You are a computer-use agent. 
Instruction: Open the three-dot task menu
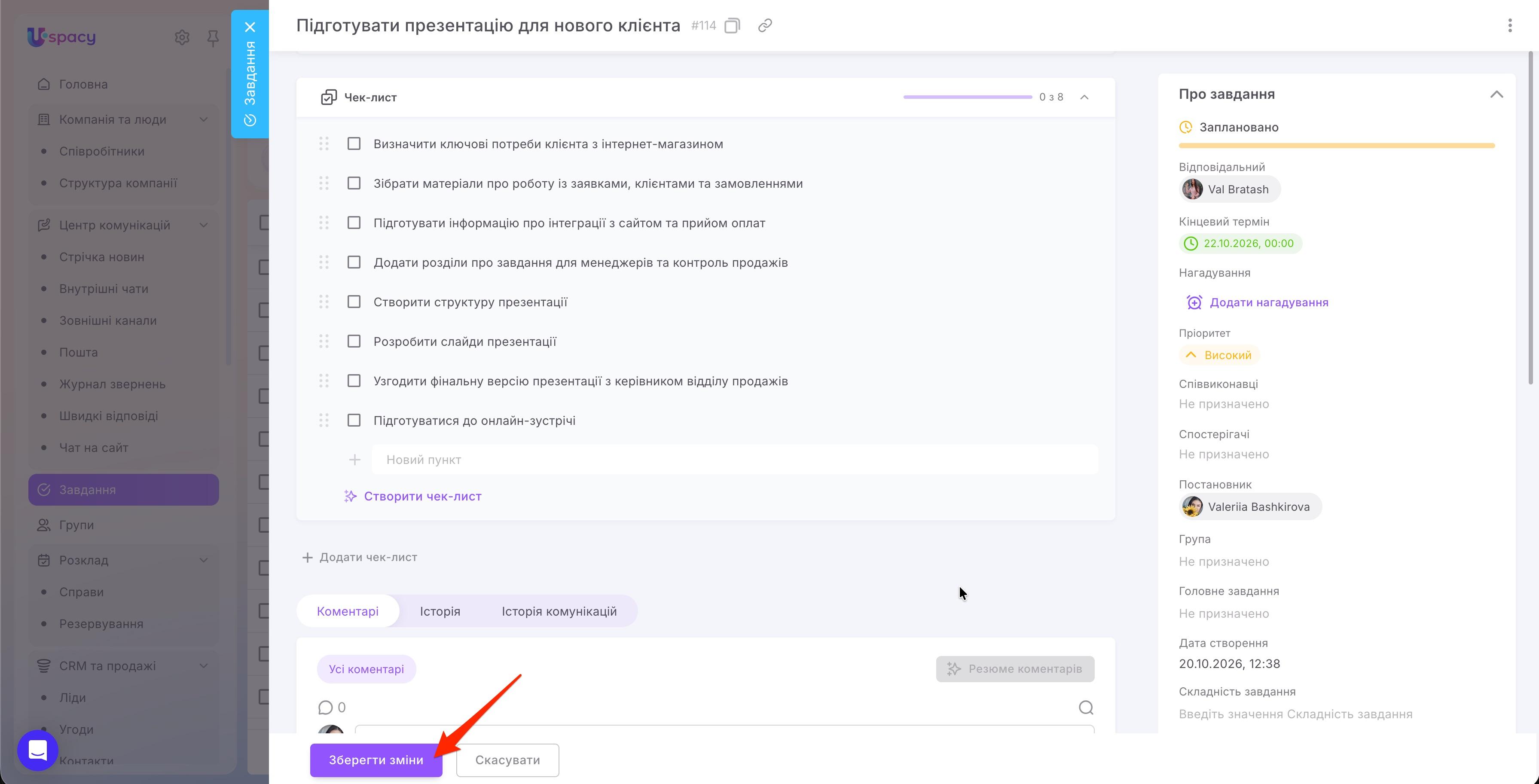(1510, 26)
